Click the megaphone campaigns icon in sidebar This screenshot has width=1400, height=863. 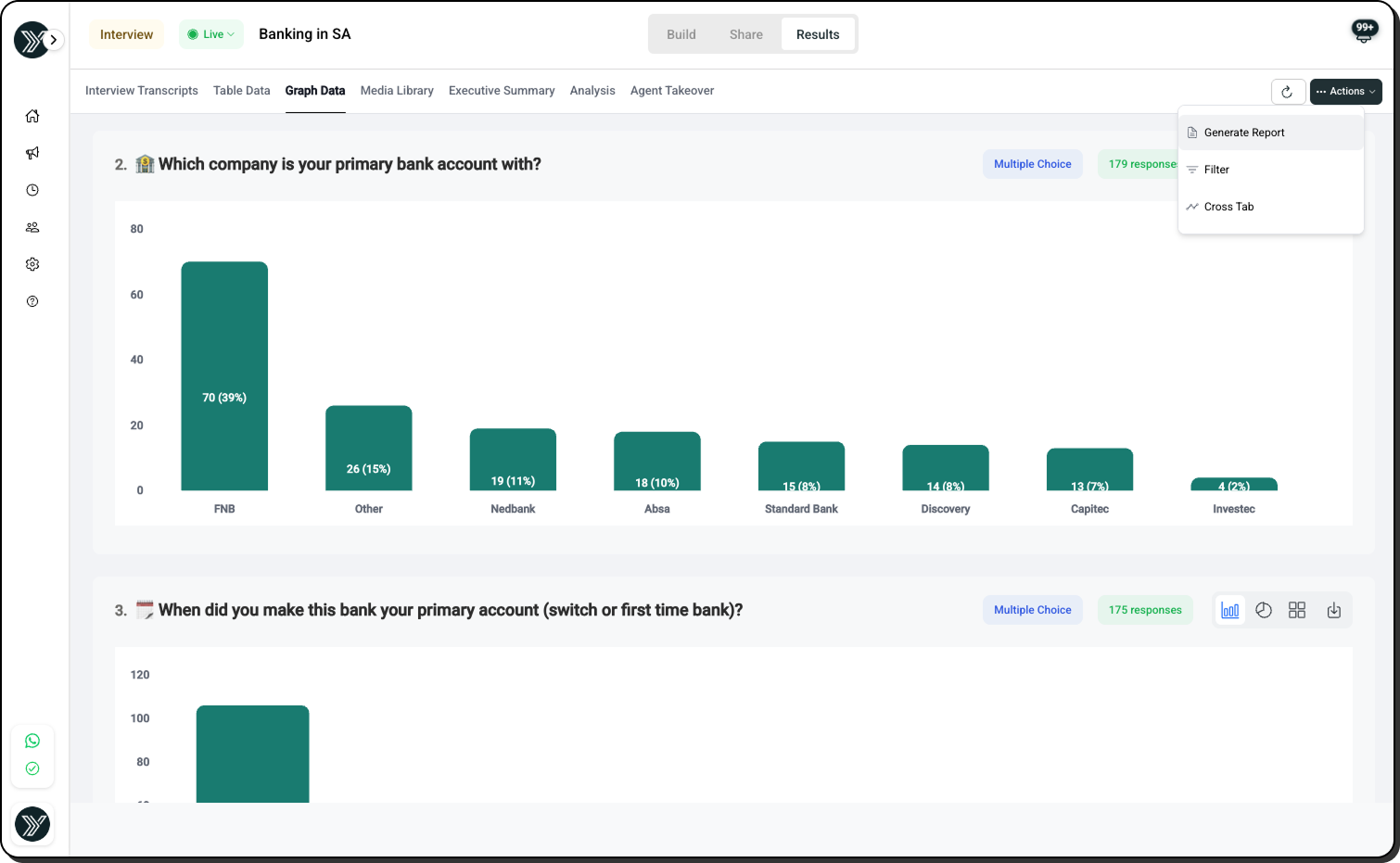pos(32,153)
